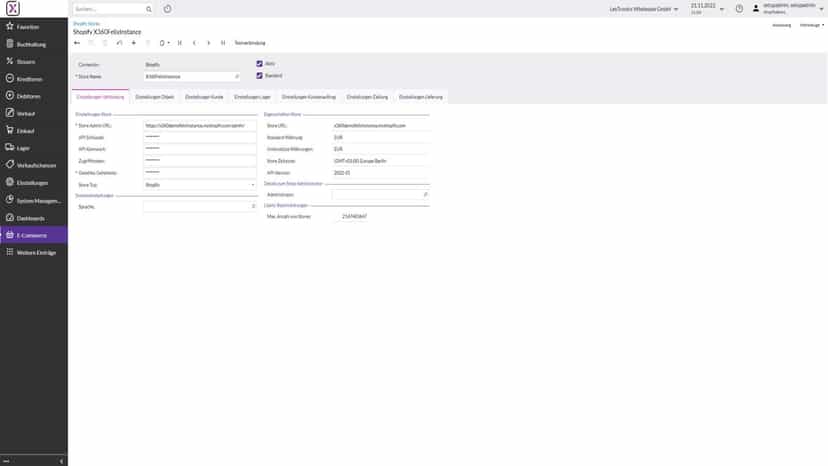The height and width of the screenshot is (466, 828).
Task: Toggle the Standard checkbox
Action: click(x=259, y=76)
